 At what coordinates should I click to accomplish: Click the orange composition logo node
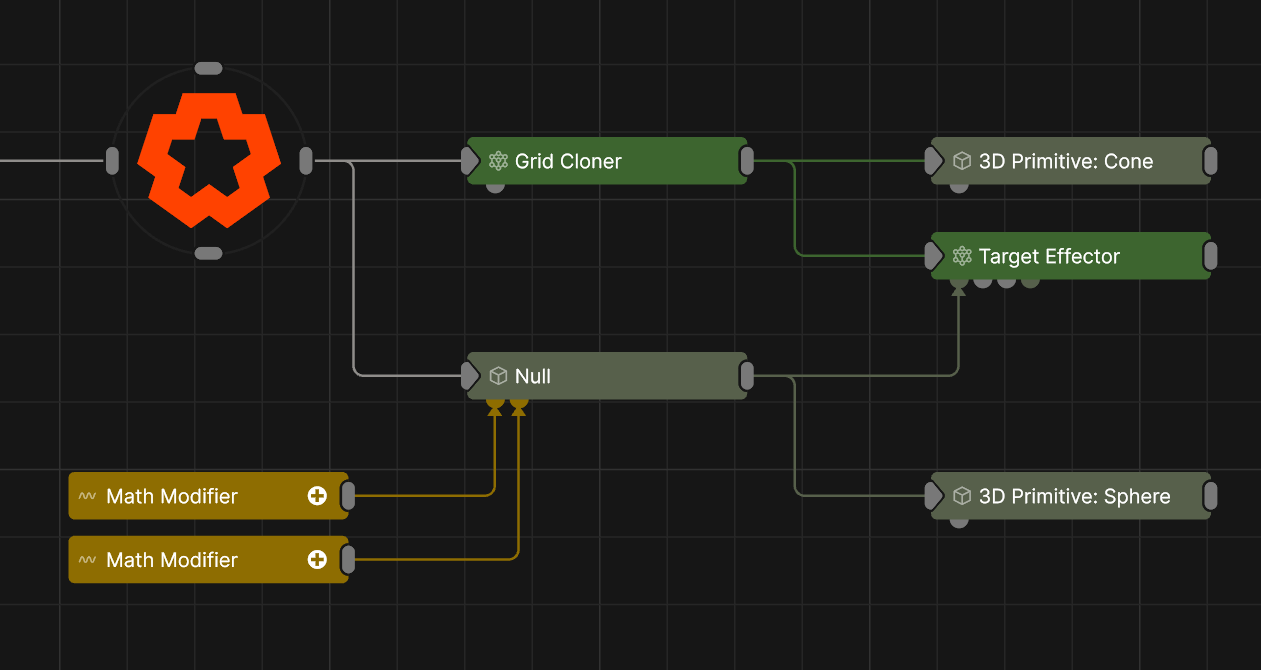click(208, 160)
